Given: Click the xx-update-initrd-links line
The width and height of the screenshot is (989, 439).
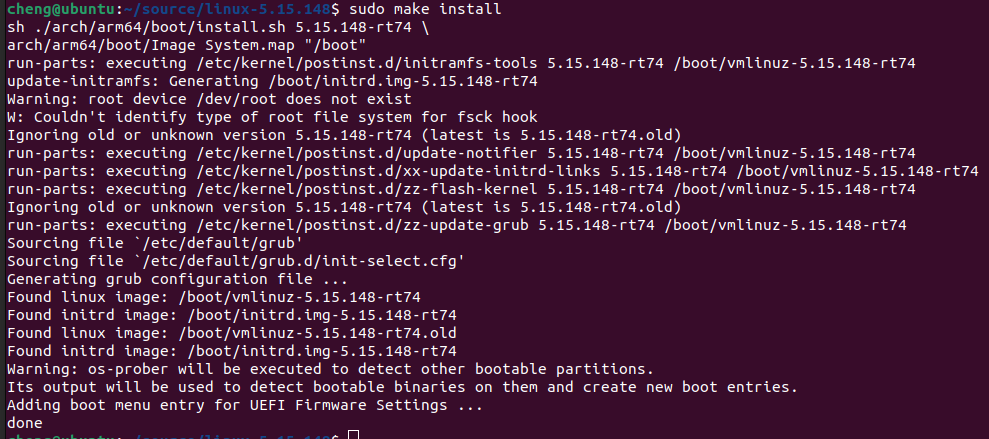Looking at the screenshot, I should point(490,171).
